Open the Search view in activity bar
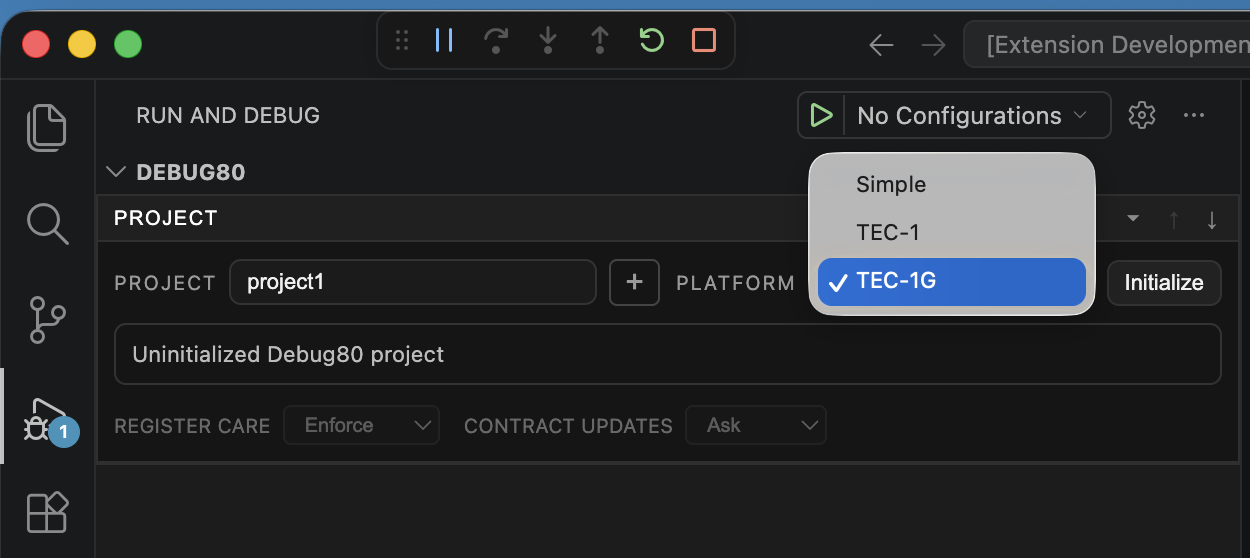Viewport: 1250px width, 558px height. [x=46, y=223]
